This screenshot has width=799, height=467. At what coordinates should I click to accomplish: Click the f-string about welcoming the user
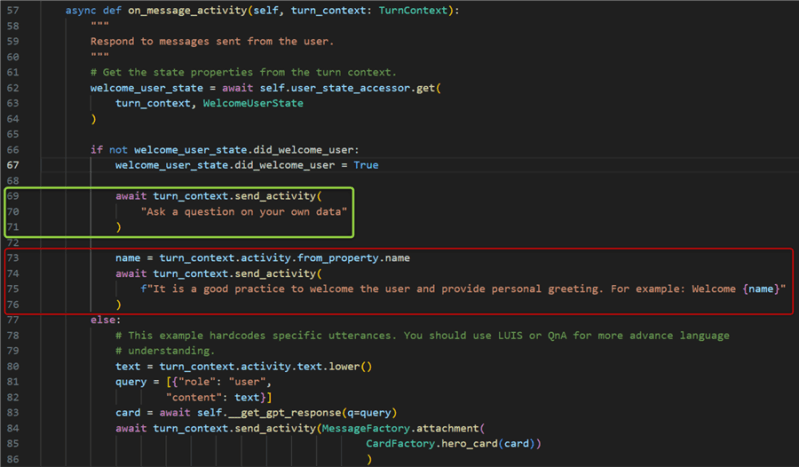tap(463, 289)
